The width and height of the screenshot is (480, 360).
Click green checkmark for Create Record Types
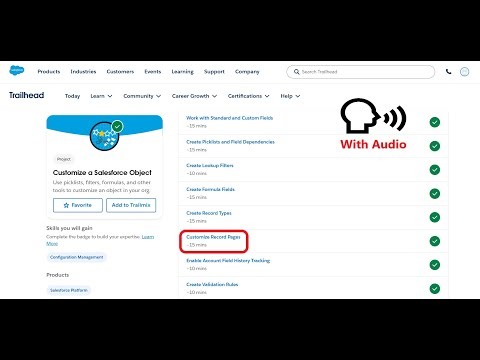point(435,217)
